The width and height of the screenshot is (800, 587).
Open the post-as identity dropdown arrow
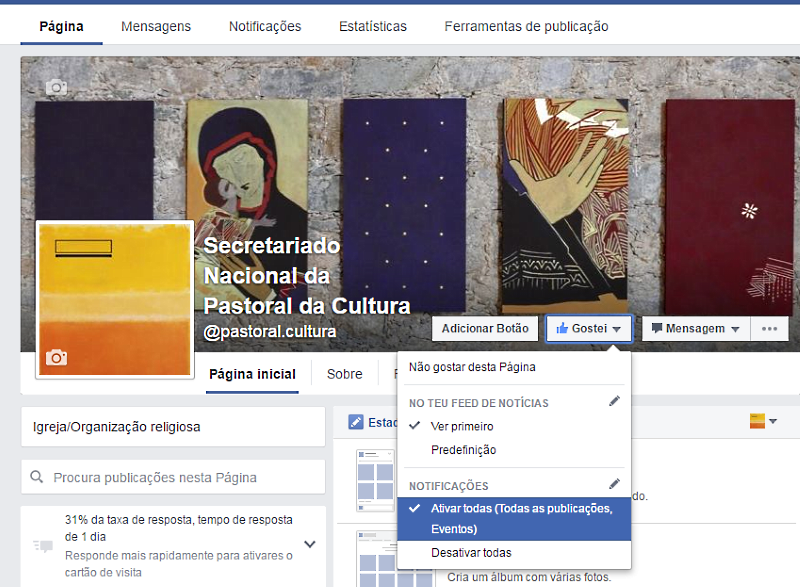(x=773, y=421)
